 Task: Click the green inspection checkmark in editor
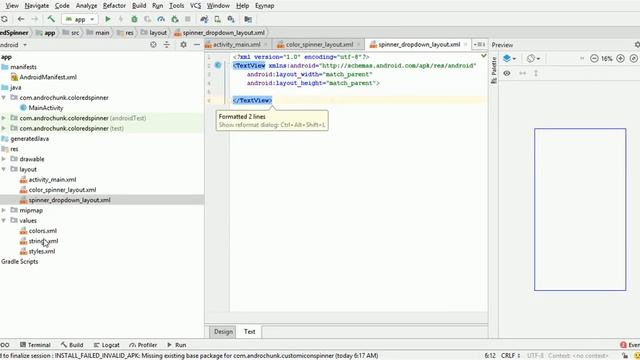click(x=483, y=56)
